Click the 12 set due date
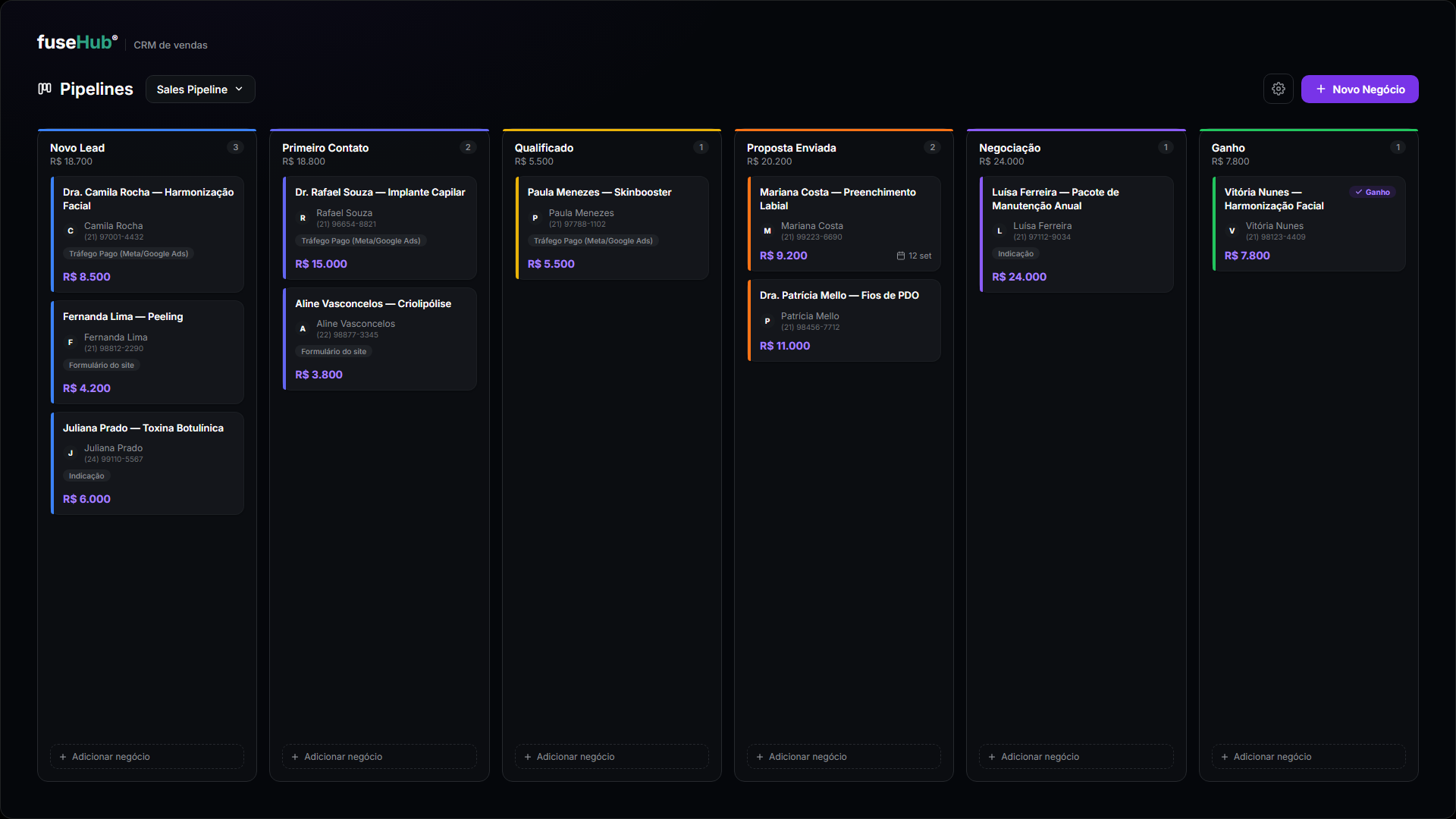 [x=914, y=256]
